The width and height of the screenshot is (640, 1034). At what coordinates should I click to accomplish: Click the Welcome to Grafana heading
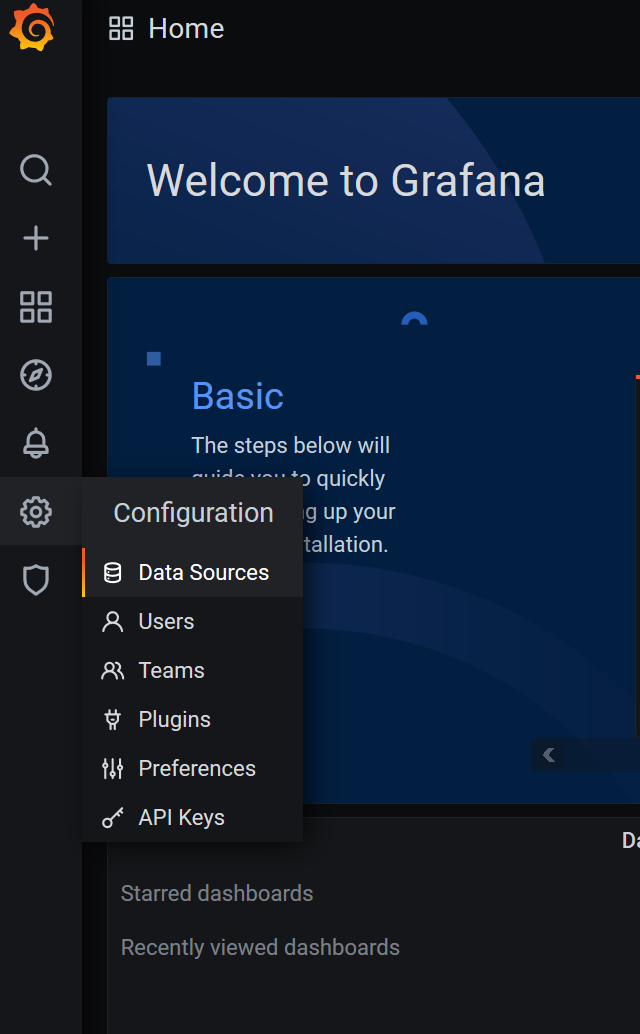click(x=346, y=180)
